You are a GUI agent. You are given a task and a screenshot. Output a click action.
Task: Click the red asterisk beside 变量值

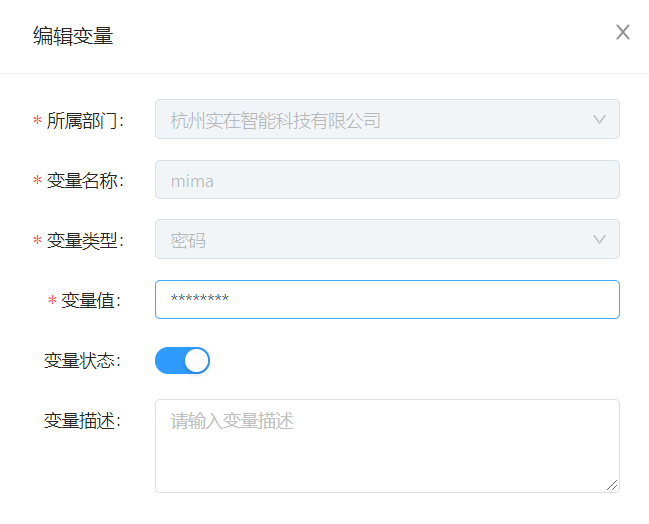pos(52,301)
